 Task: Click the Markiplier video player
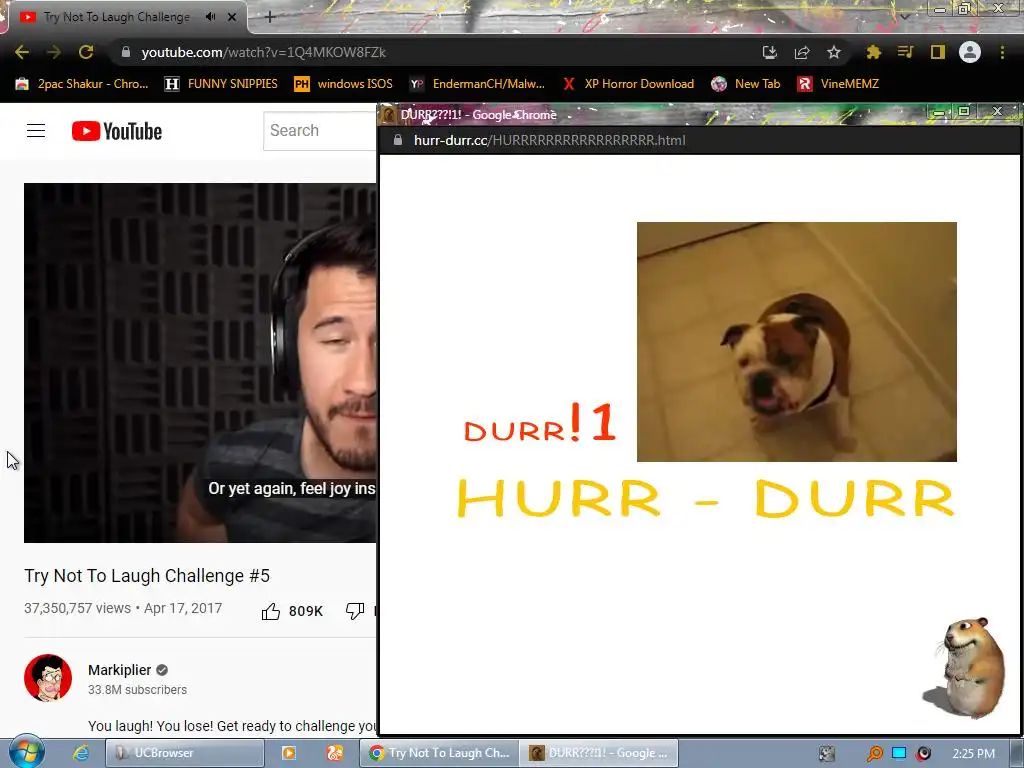coord(200,362)
